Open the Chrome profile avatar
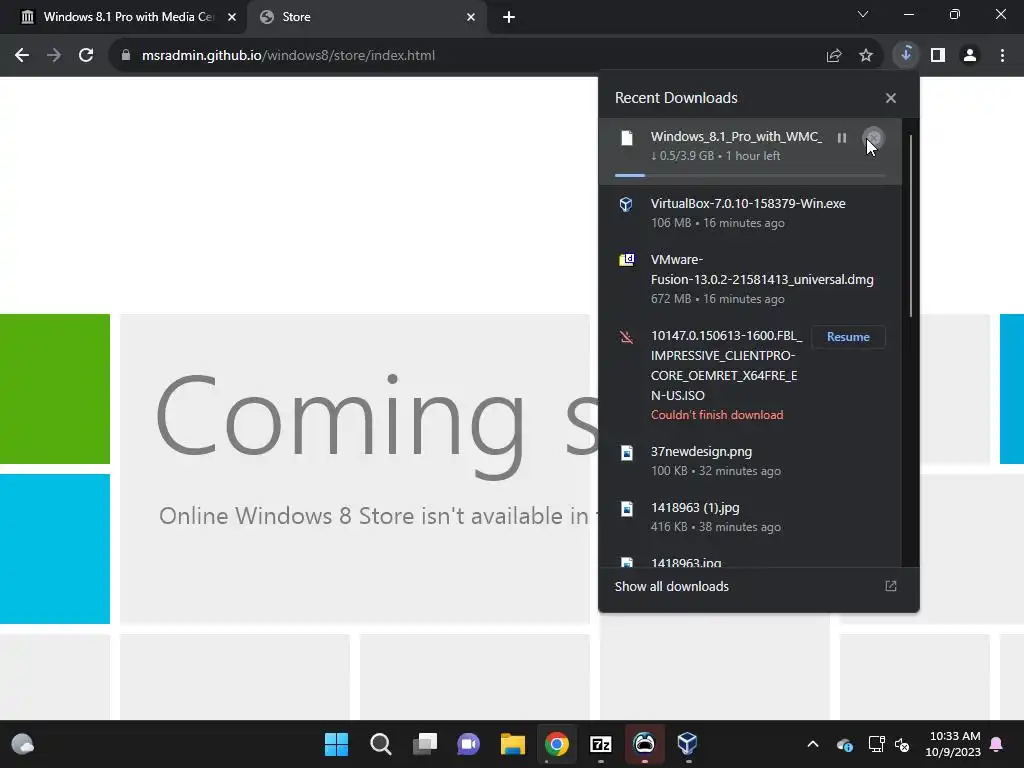Image resolution: width=1024 pixels, height=768 pixels. point(970,56)
